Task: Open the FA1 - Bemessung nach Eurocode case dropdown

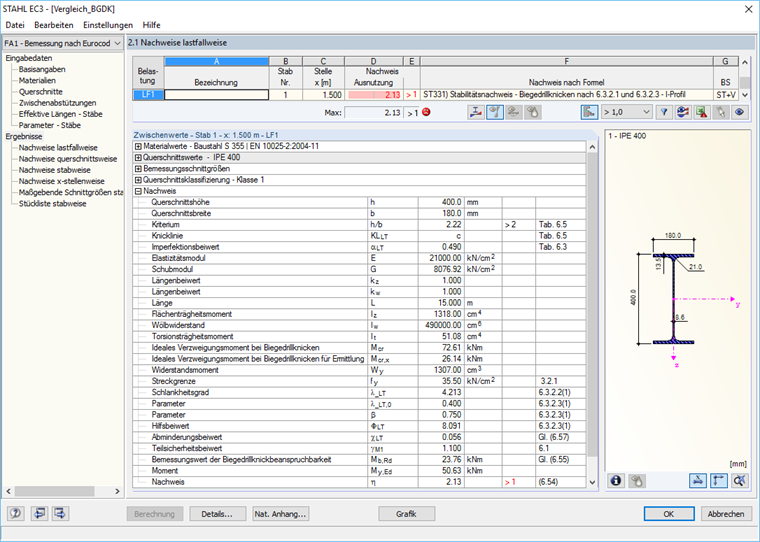Action: coord(62,43)
